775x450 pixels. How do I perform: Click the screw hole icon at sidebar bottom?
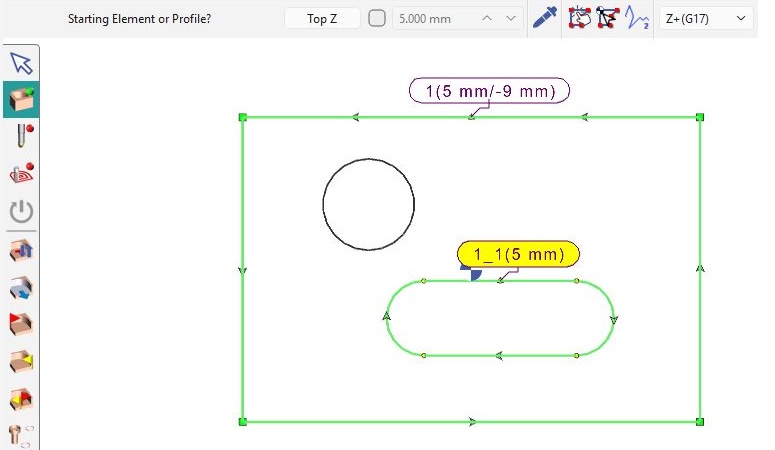click(x=20, y=436)
